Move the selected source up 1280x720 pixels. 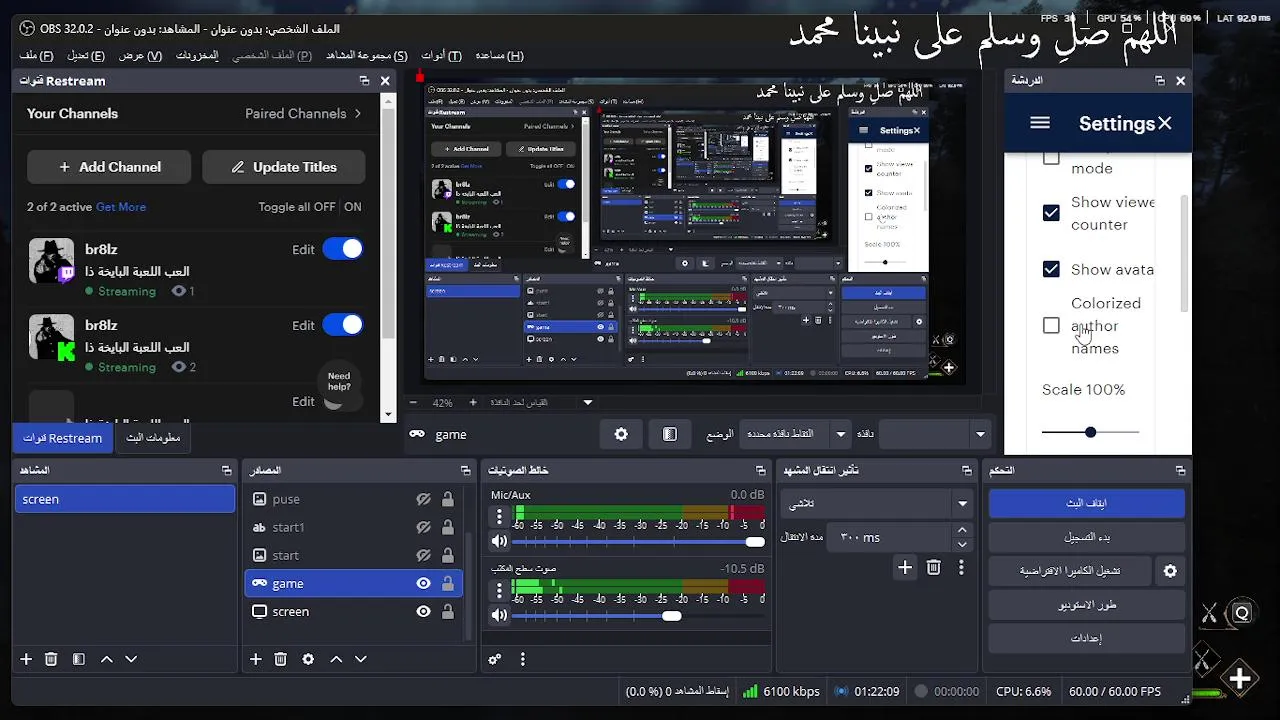pos(336,659)
